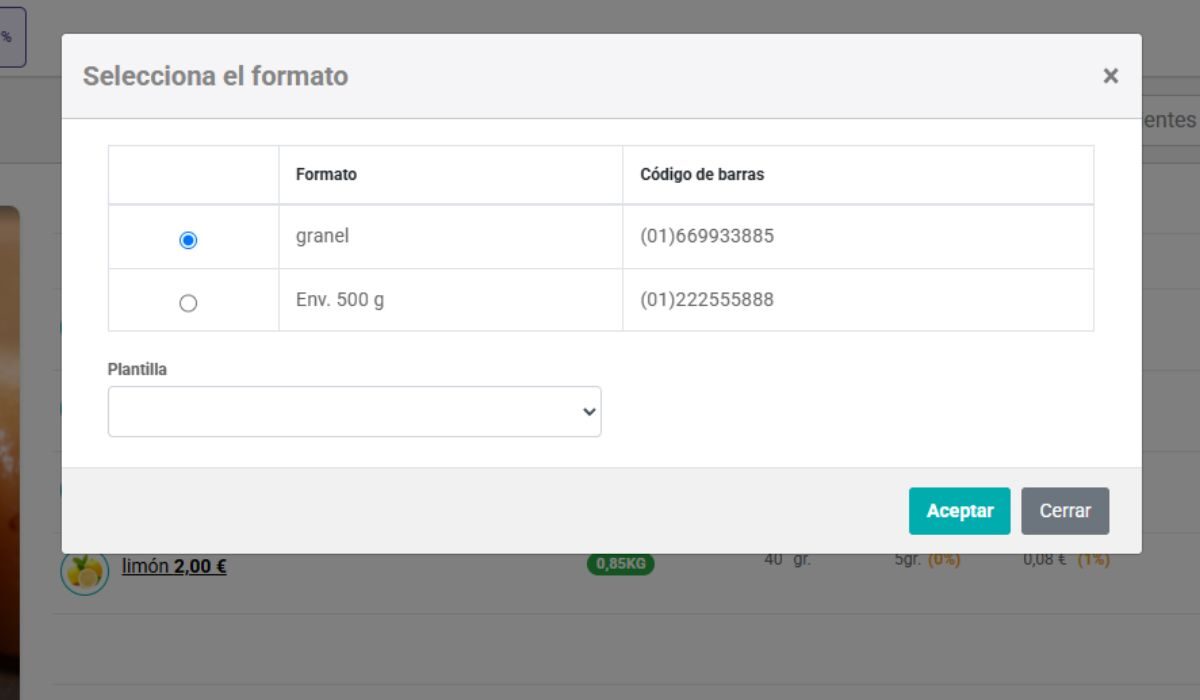Select the Env. 500 g radio button
This screenshot has height=700, width=1200.
coord(188,300)
